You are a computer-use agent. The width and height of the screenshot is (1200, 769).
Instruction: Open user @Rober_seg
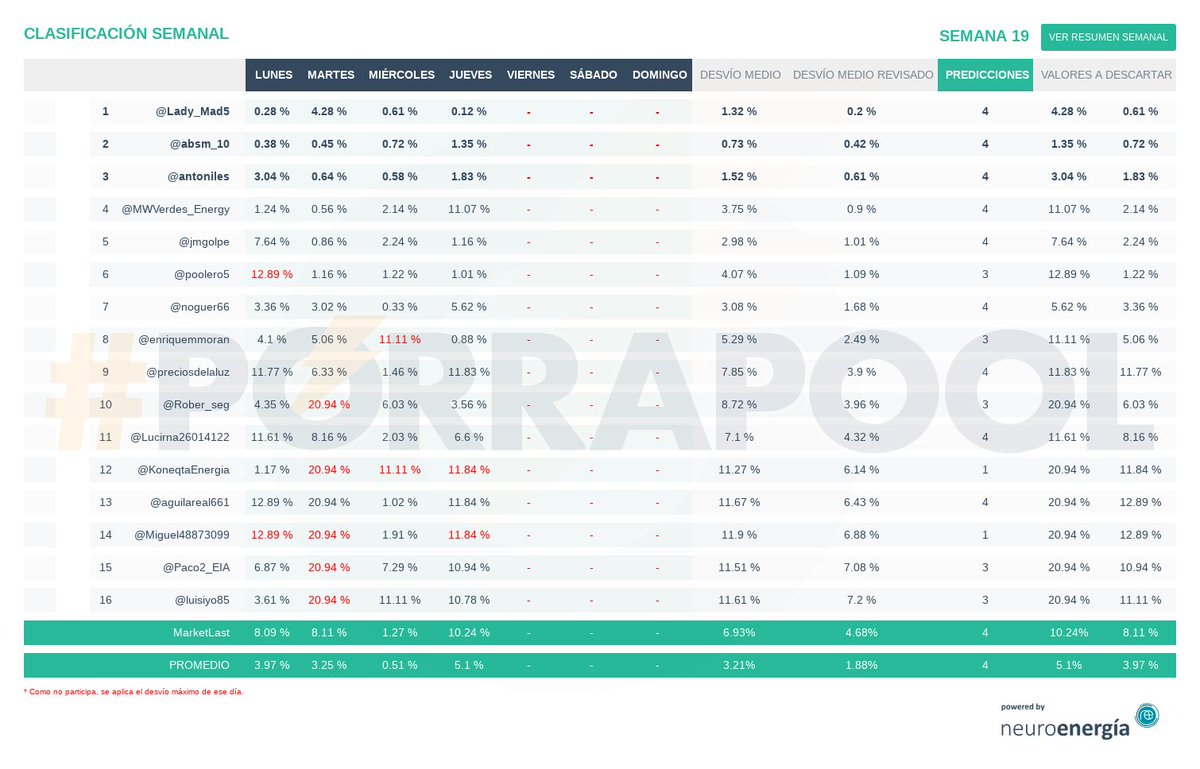click(x=196, y=405)
